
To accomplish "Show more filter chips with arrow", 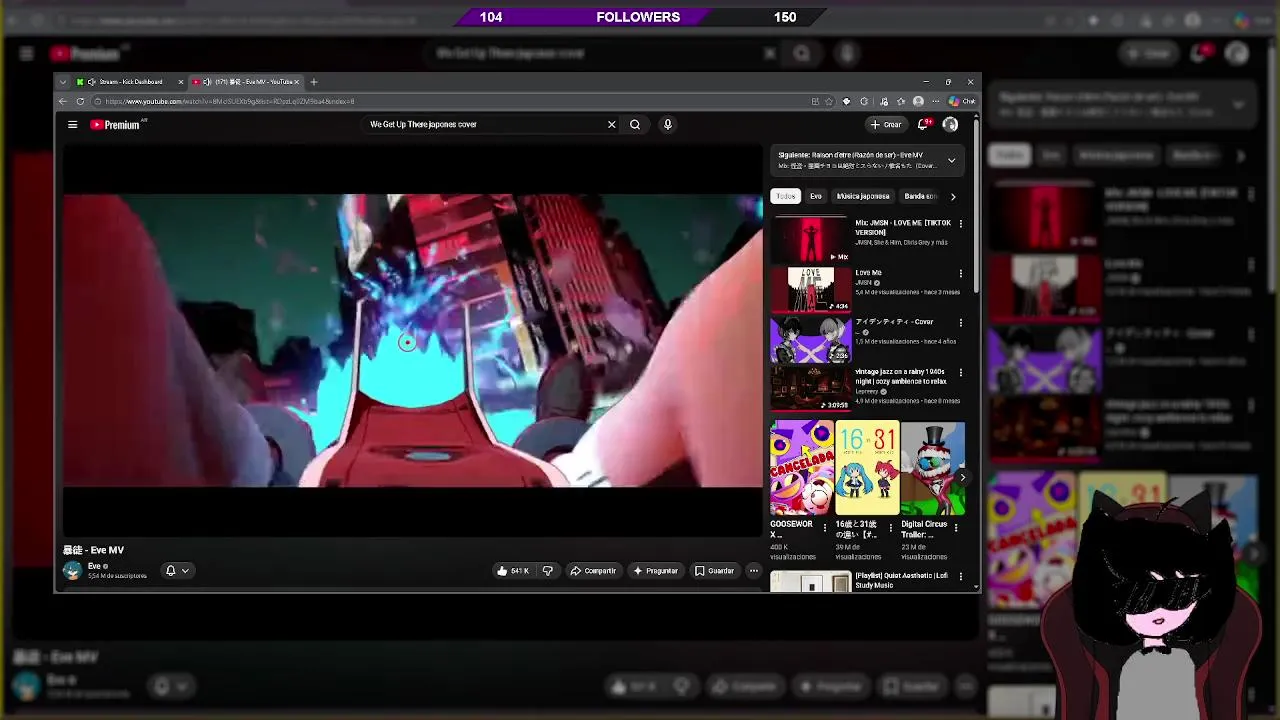I will [953, 196].
